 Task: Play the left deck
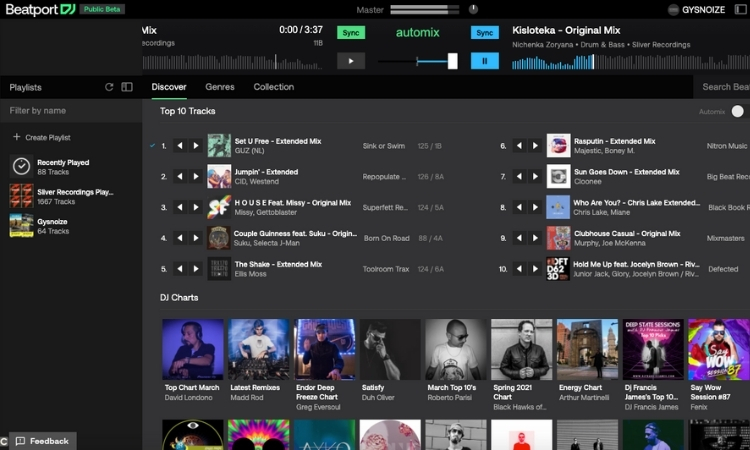tap(351, 61)
